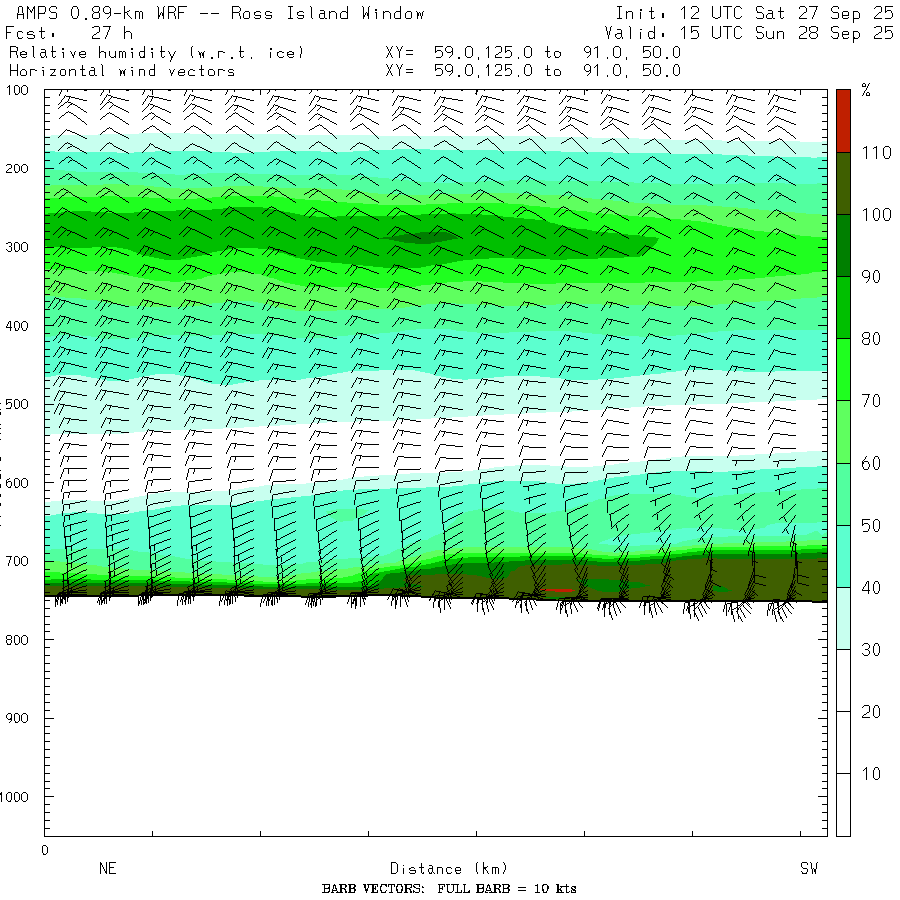This screenshot has width=900, height=900.
Task: Click the 100 value on the color scale
Action: (x=876, y=215)
